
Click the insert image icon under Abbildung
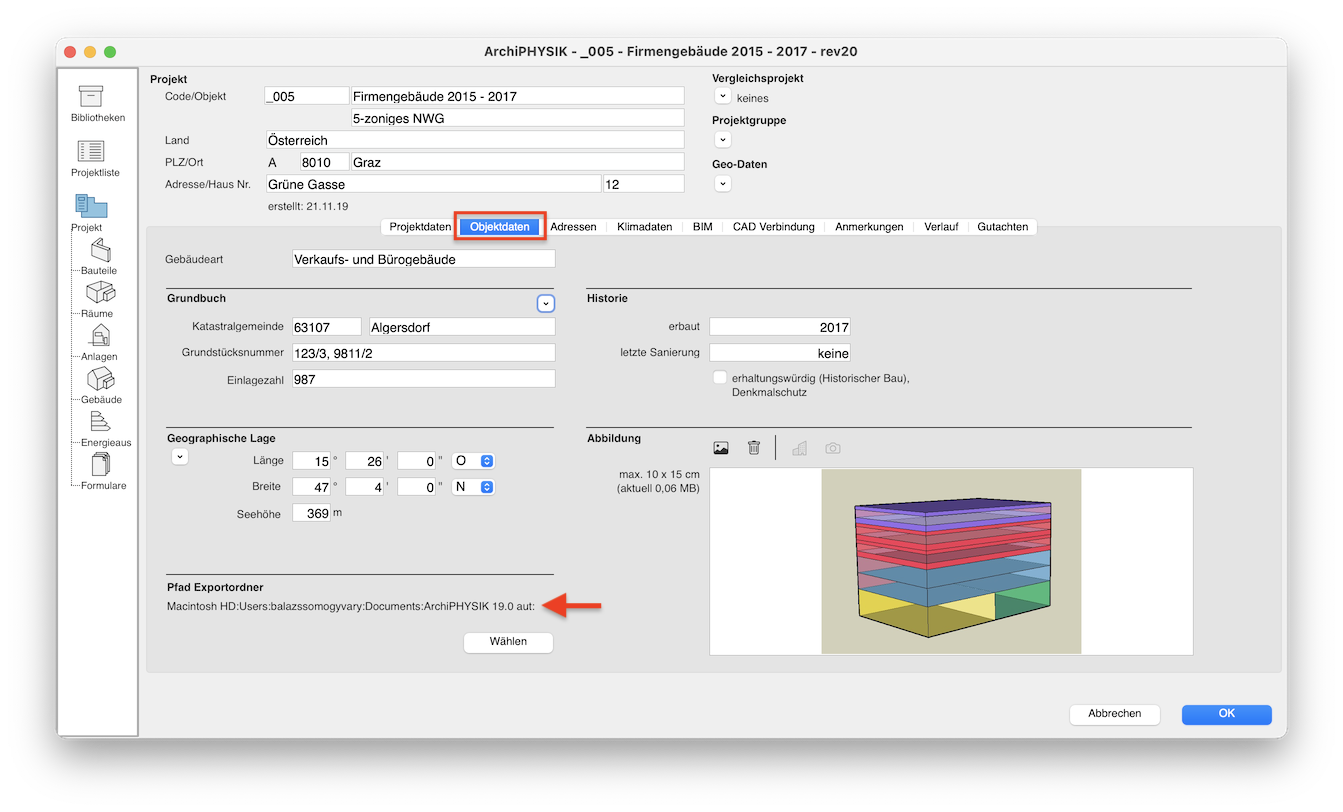(x=721, y=448)
